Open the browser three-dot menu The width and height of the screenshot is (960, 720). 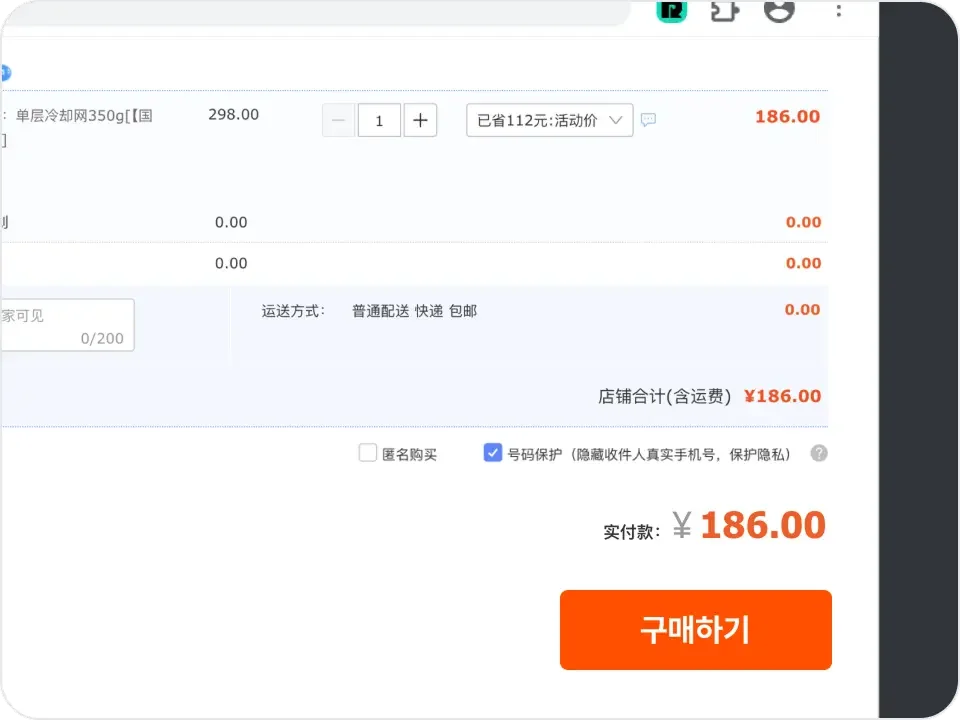click(838, 11)
